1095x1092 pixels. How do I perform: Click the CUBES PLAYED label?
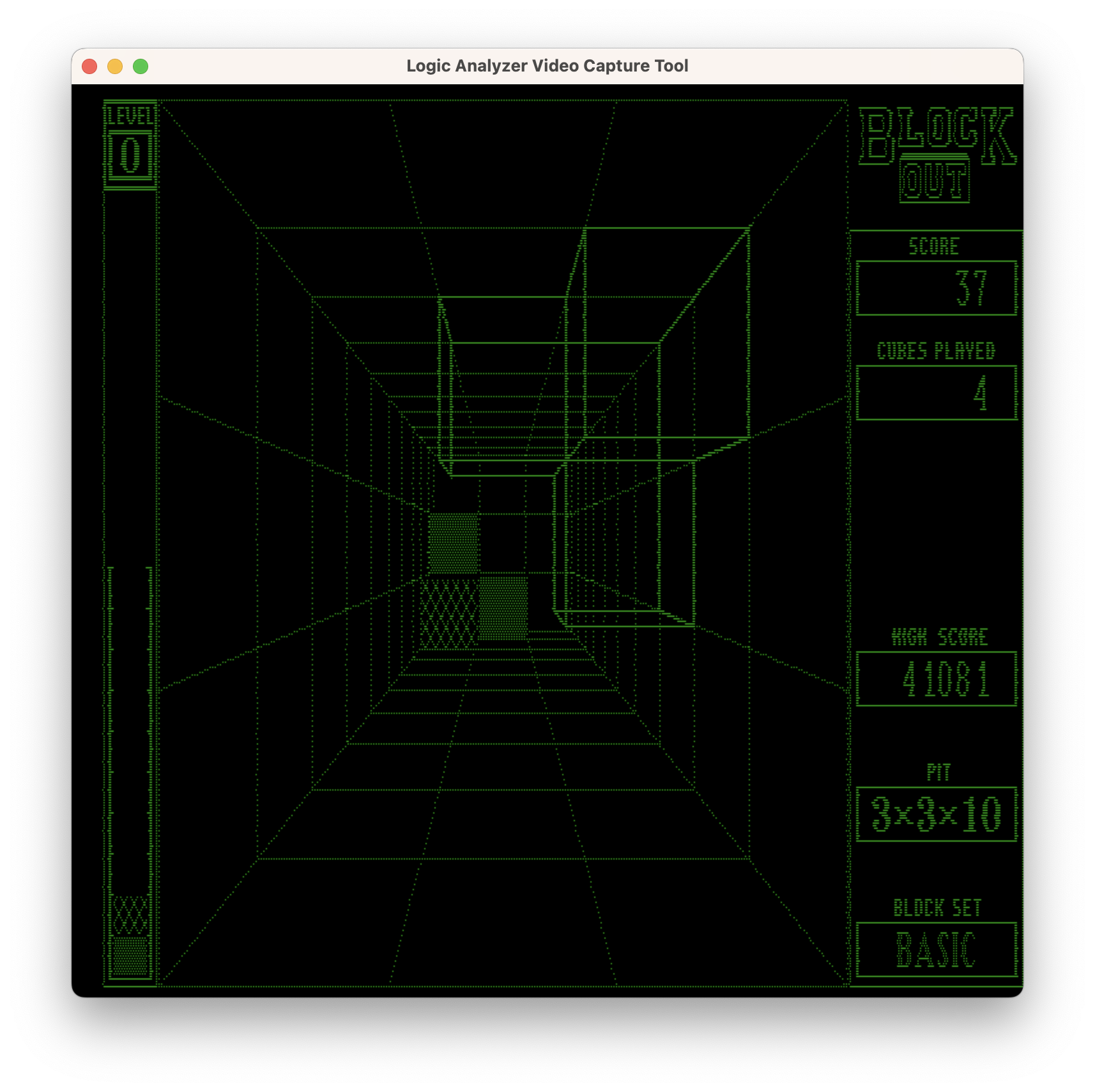(x=936, y=351)
